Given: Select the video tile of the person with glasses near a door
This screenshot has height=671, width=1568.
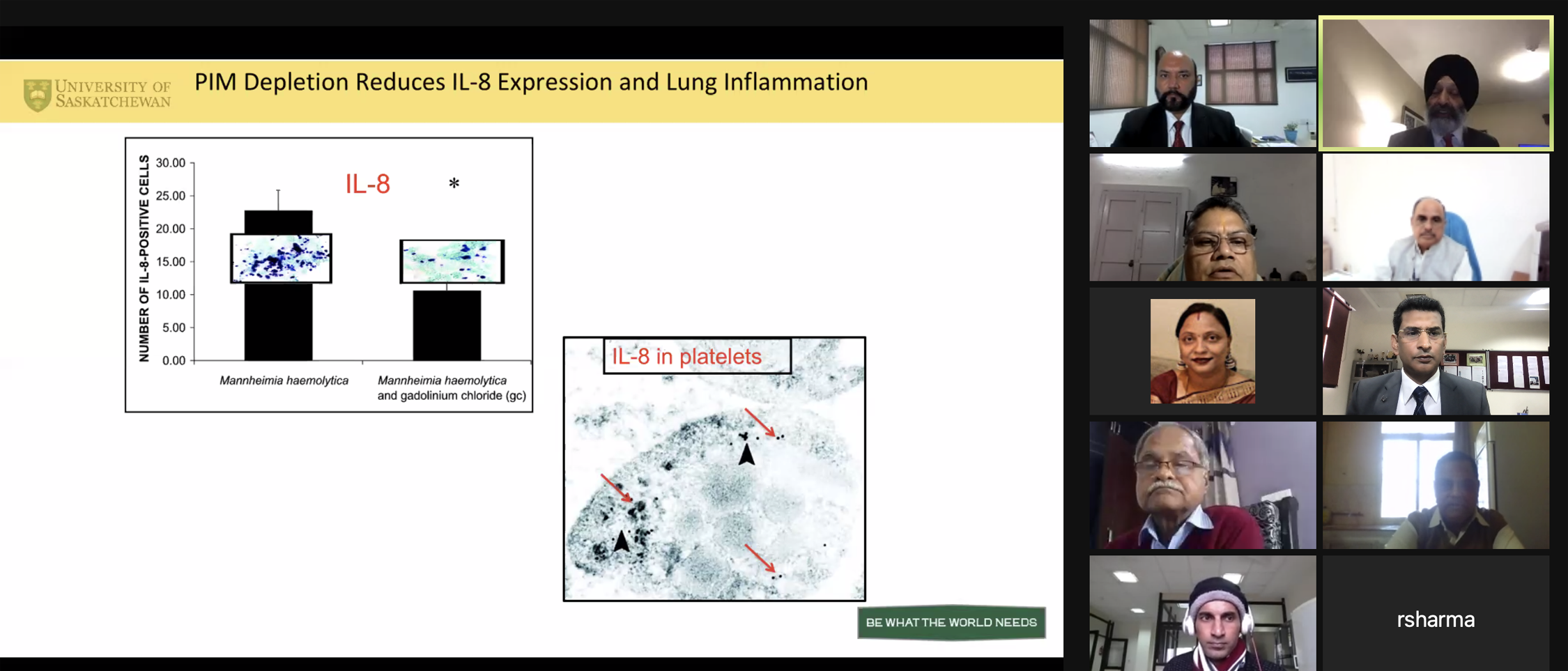Looking at the screenshot, I should point(1203,217).
